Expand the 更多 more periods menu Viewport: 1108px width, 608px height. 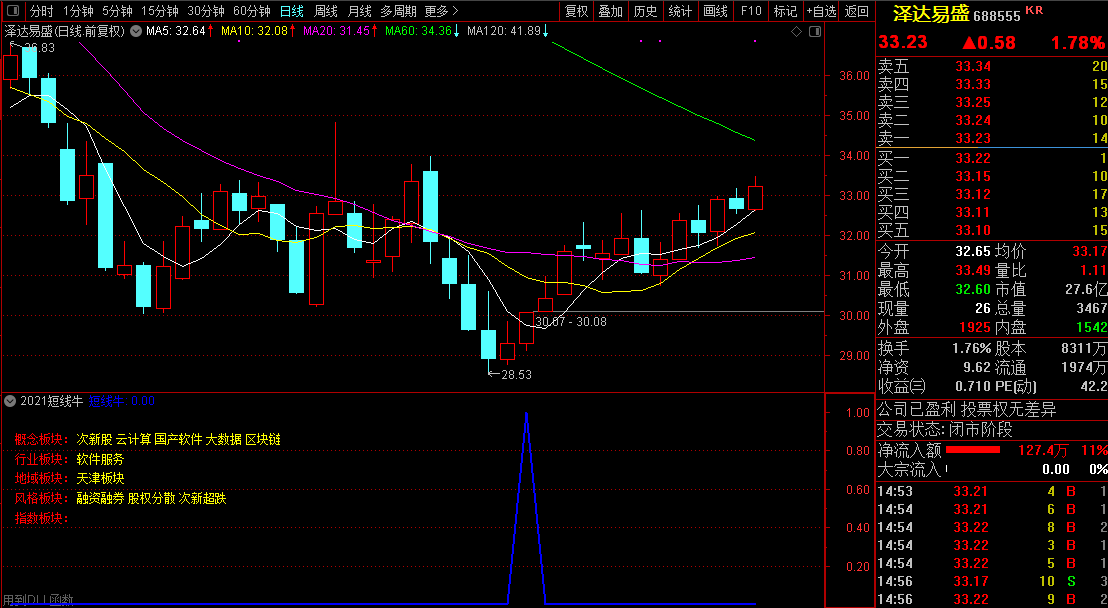pos(442,11)
